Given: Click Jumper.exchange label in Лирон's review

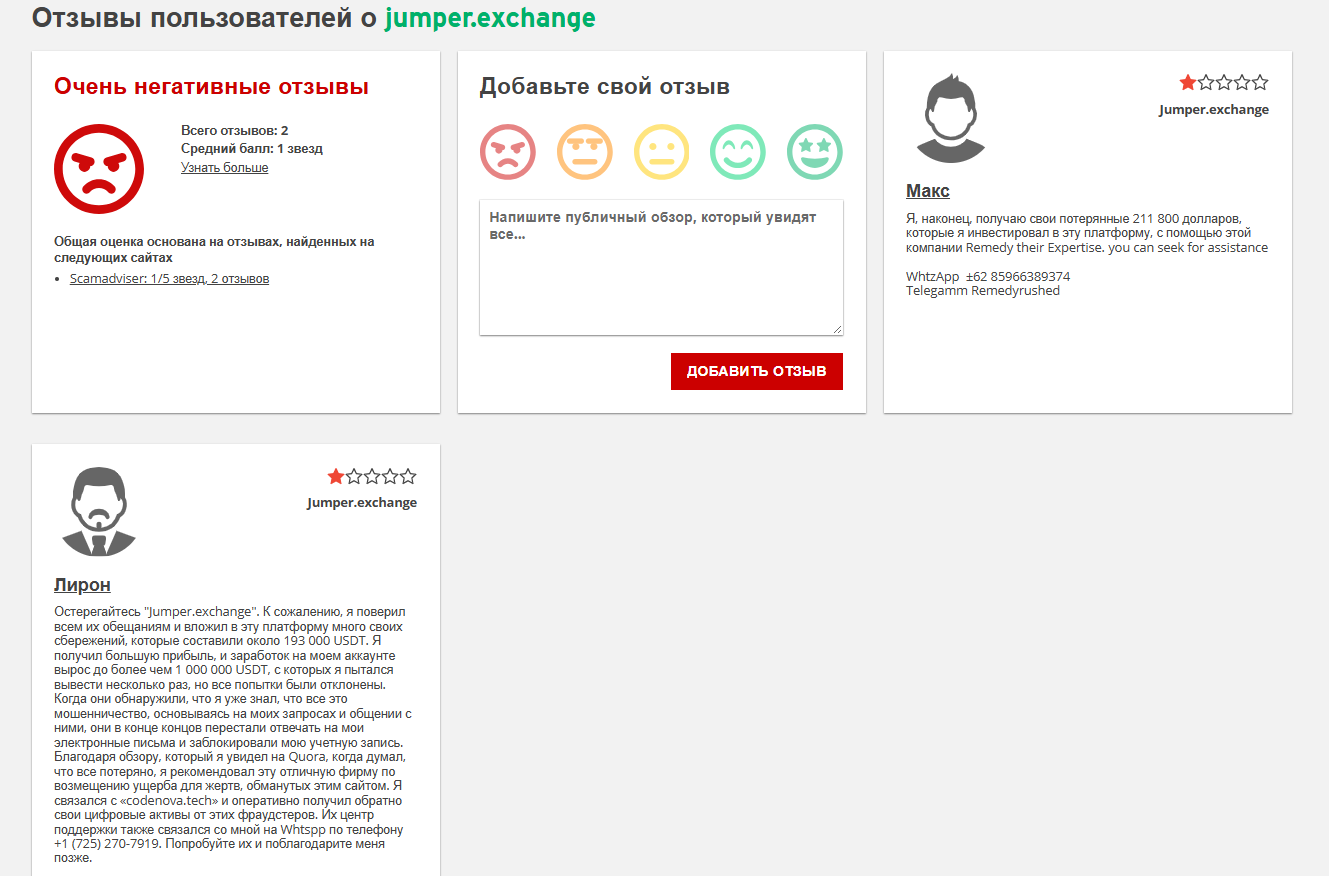Looking at the screenshot, I should point(362,503).
